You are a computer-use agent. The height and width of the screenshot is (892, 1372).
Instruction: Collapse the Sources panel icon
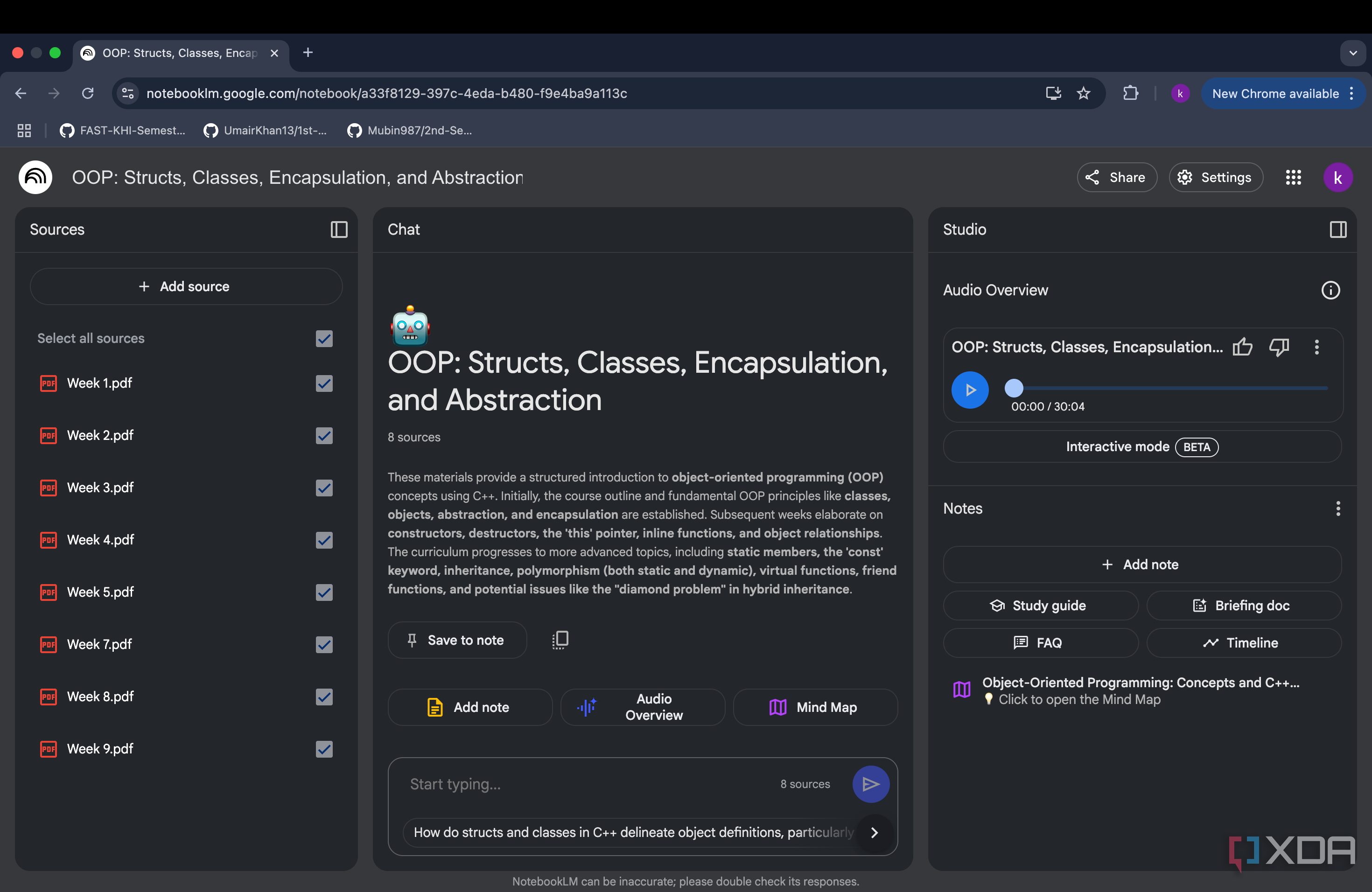pyautogui.click(x=339, y=230)
